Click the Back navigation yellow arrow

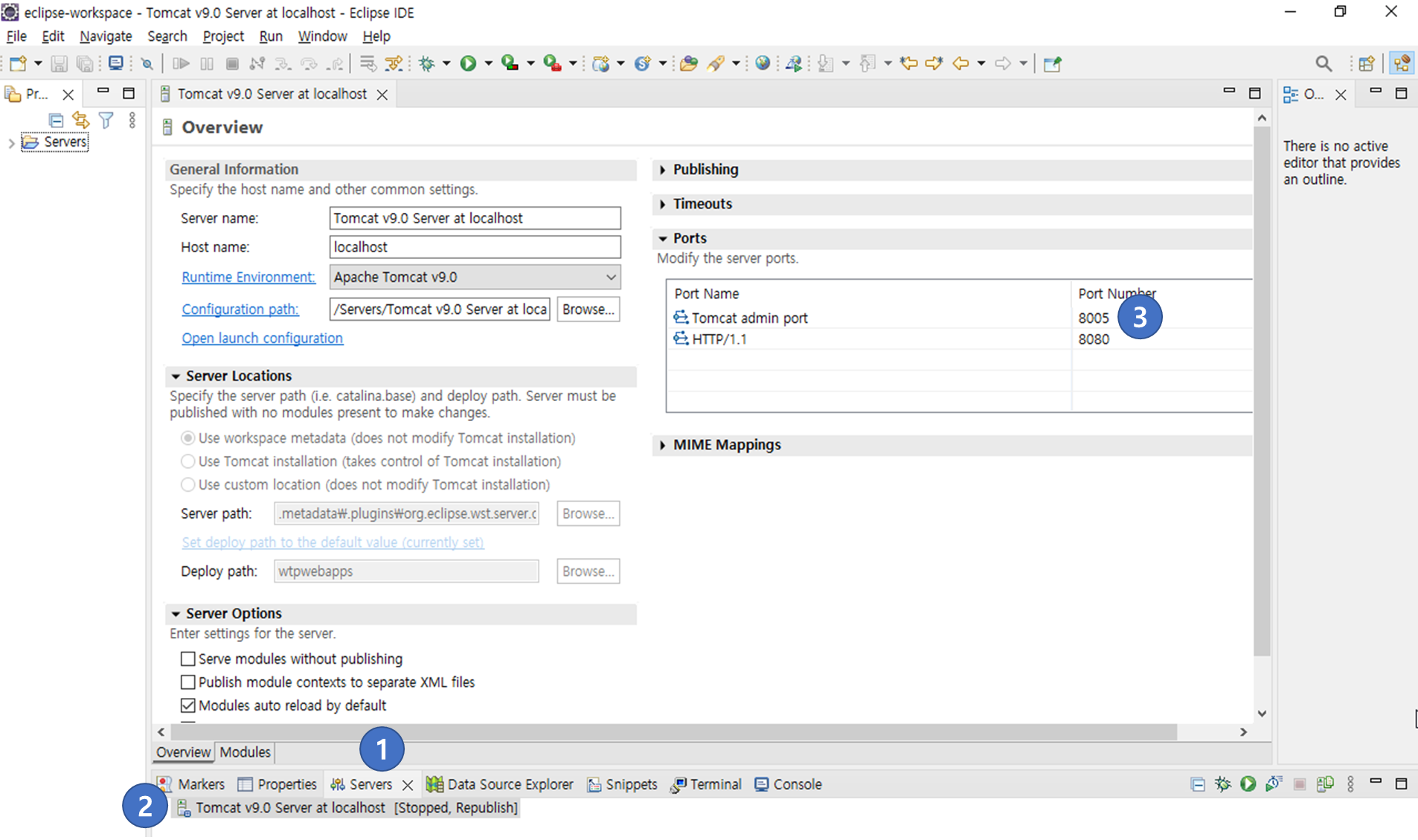click(960, 64)
